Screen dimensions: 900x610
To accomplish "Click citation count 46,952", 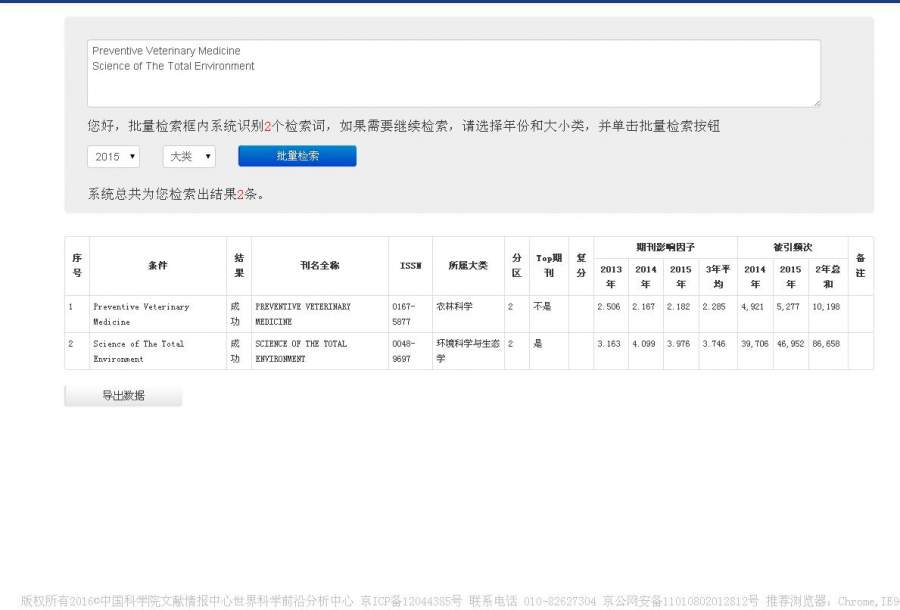I will click(x=790, y=344).
